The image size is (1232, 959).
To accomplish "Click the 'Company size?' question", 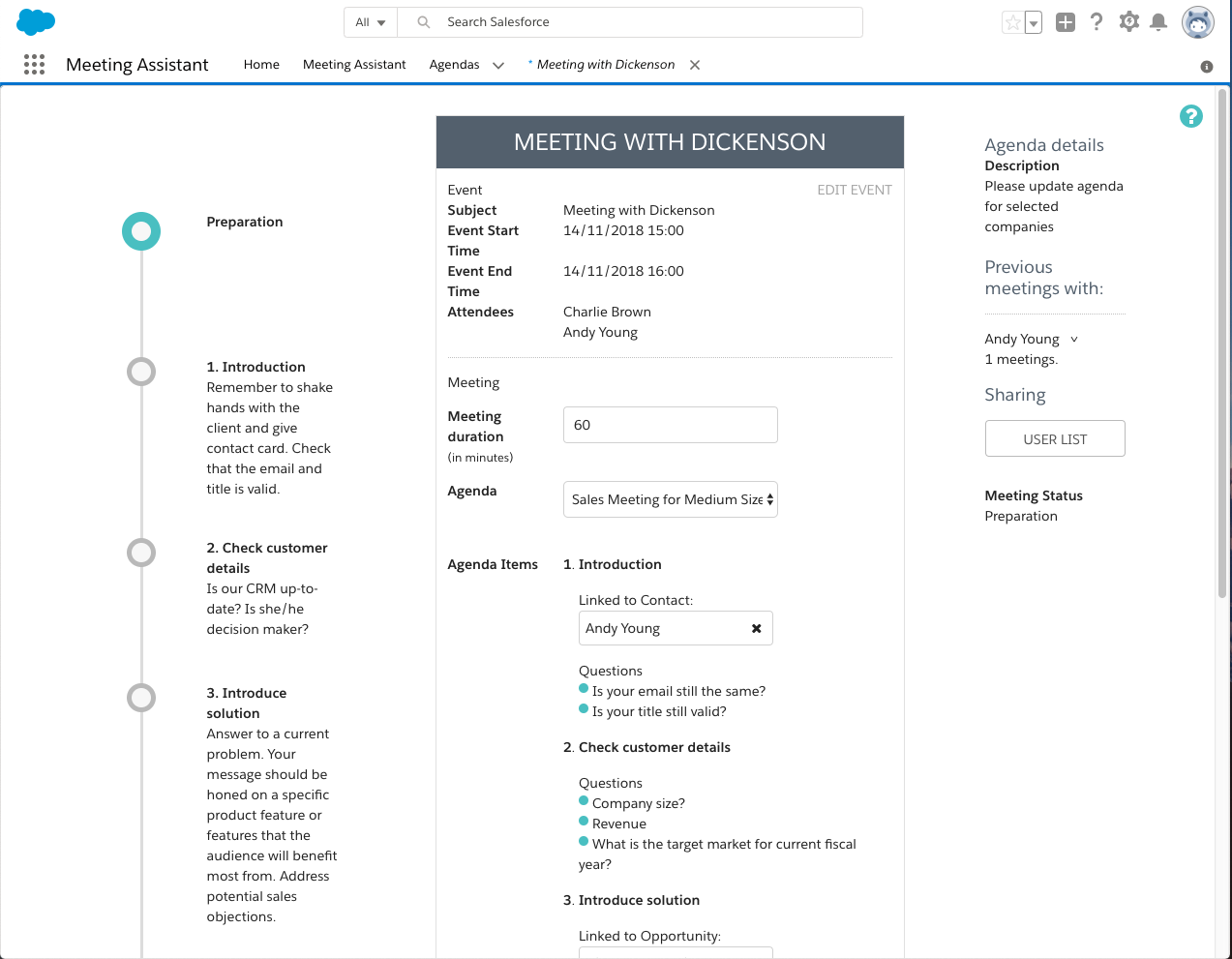I will pyautogui.click(x=639, y=803).
